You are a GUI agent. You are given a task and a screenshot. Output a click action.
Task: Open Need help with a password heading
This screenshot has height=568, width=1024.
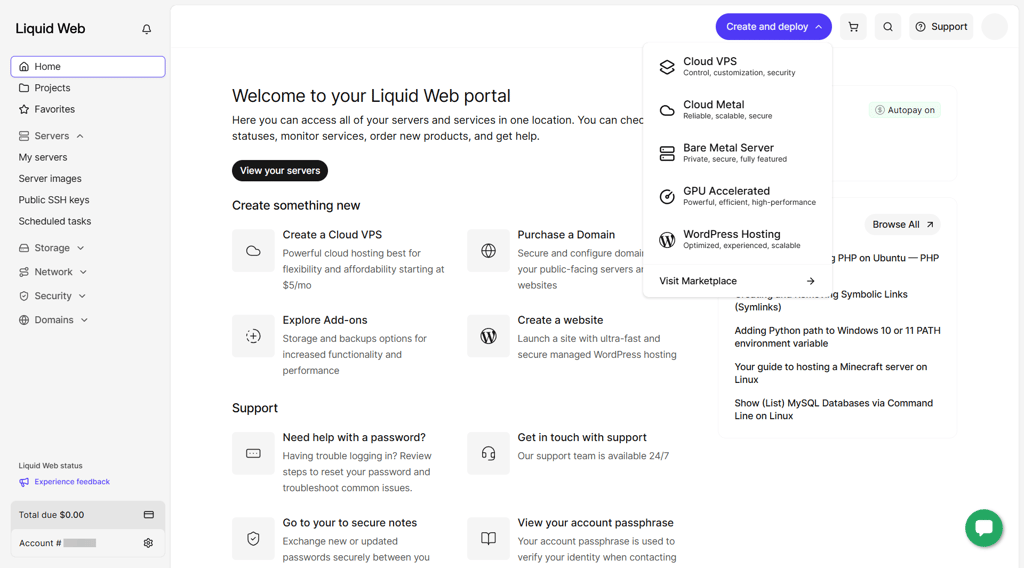354,437
